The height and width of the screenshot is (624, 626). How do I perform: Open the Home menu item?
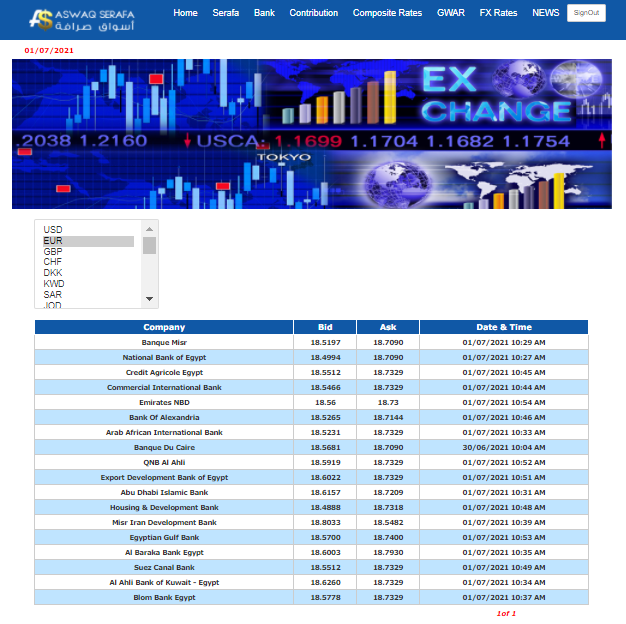[185, 13]
